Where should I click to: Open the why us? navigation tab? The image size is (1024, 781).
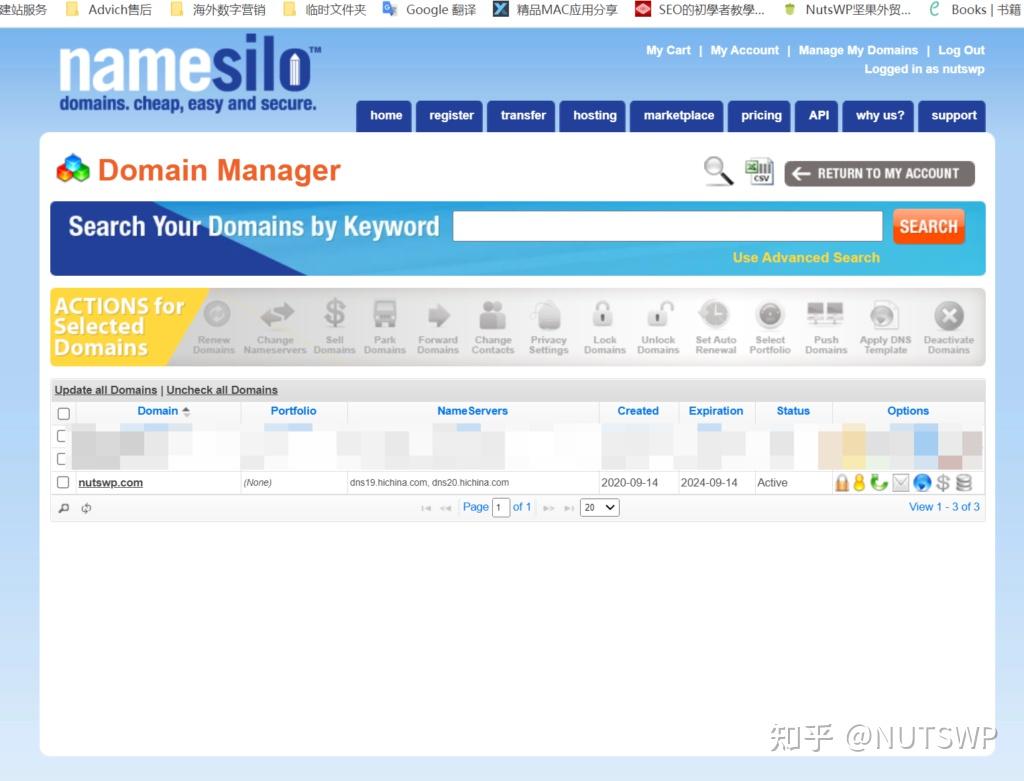coord(879,116)
